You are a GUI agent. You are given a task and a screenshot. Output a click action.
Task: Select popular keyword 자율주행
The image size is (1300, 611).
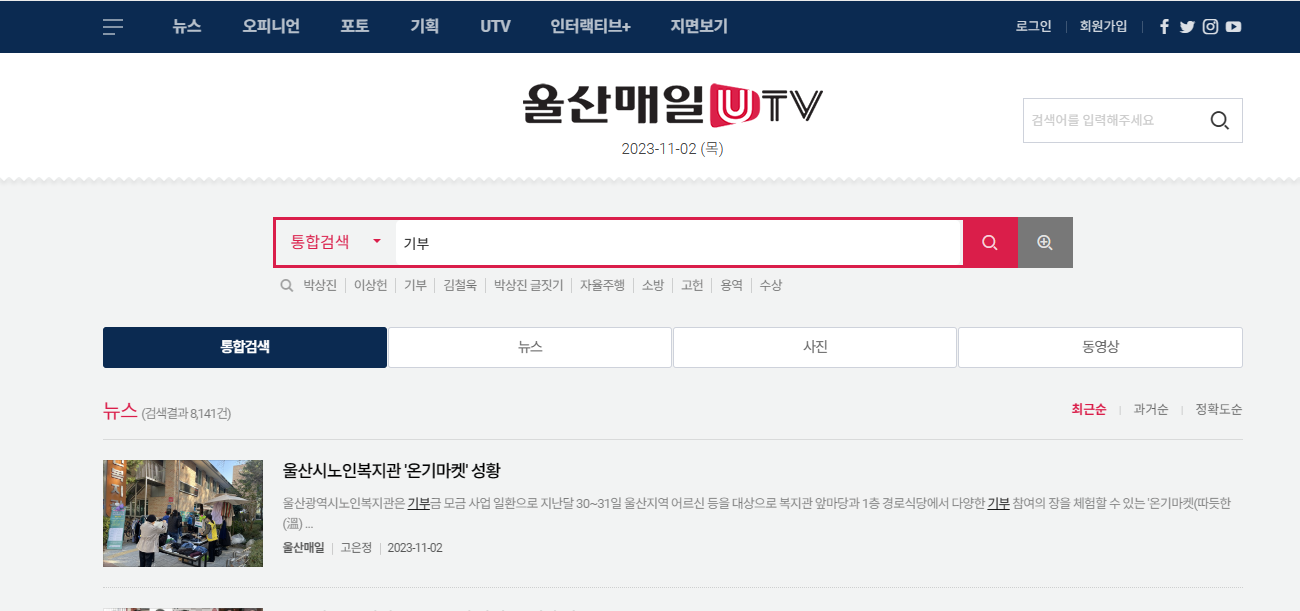coord(602,286)
